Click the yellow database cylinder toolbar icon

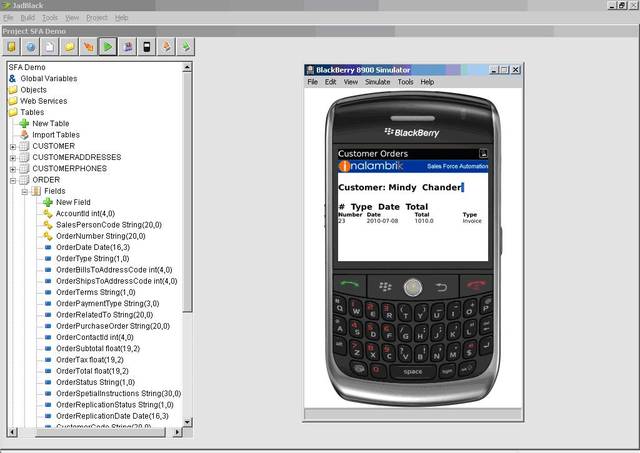click(x=12, y=47)
